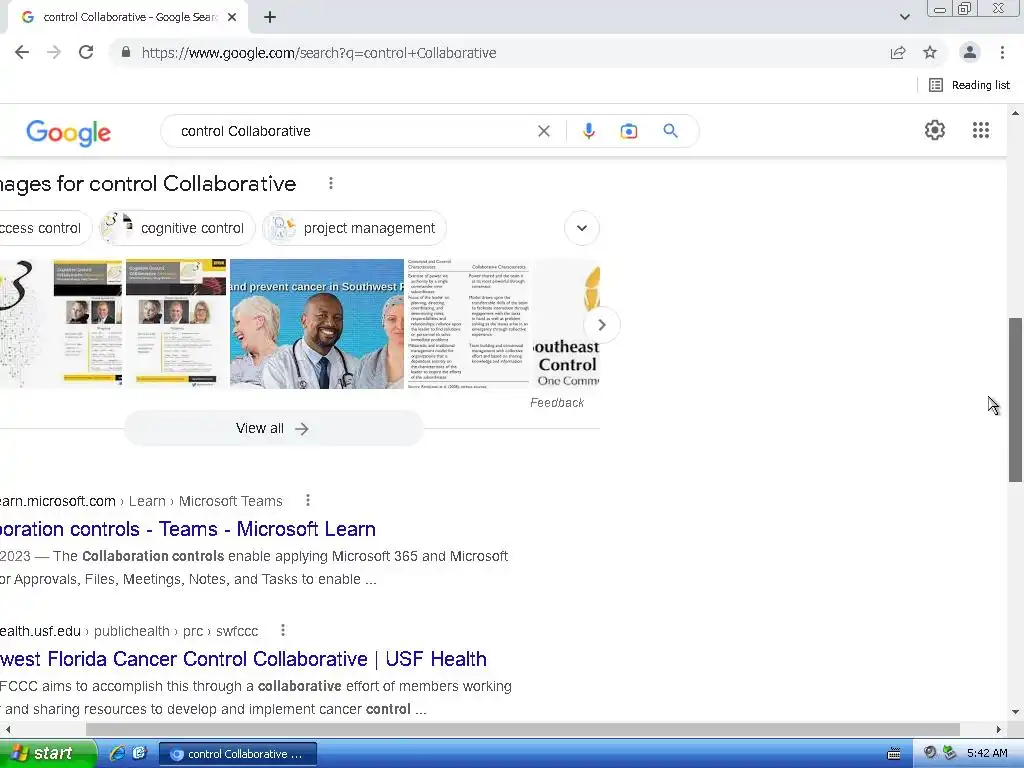1024x768 pixels.
Task: Share this page icon in address bar
Action: tap(898, 53)
